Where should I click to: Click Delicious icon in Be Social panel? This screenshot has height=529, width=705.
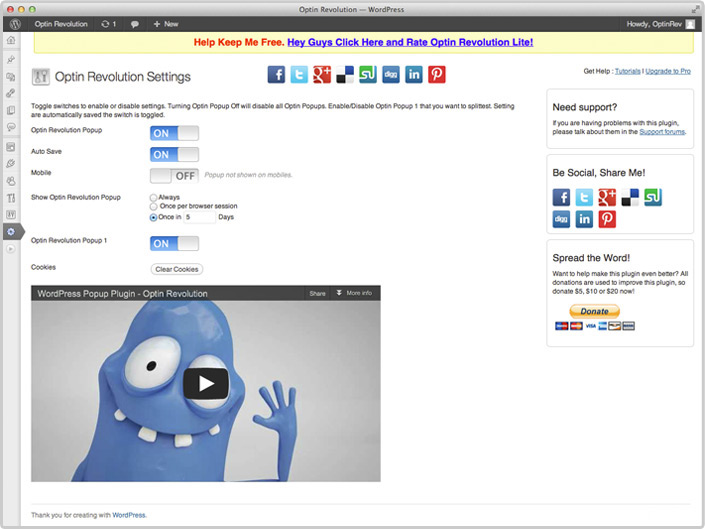pos(630,197)
